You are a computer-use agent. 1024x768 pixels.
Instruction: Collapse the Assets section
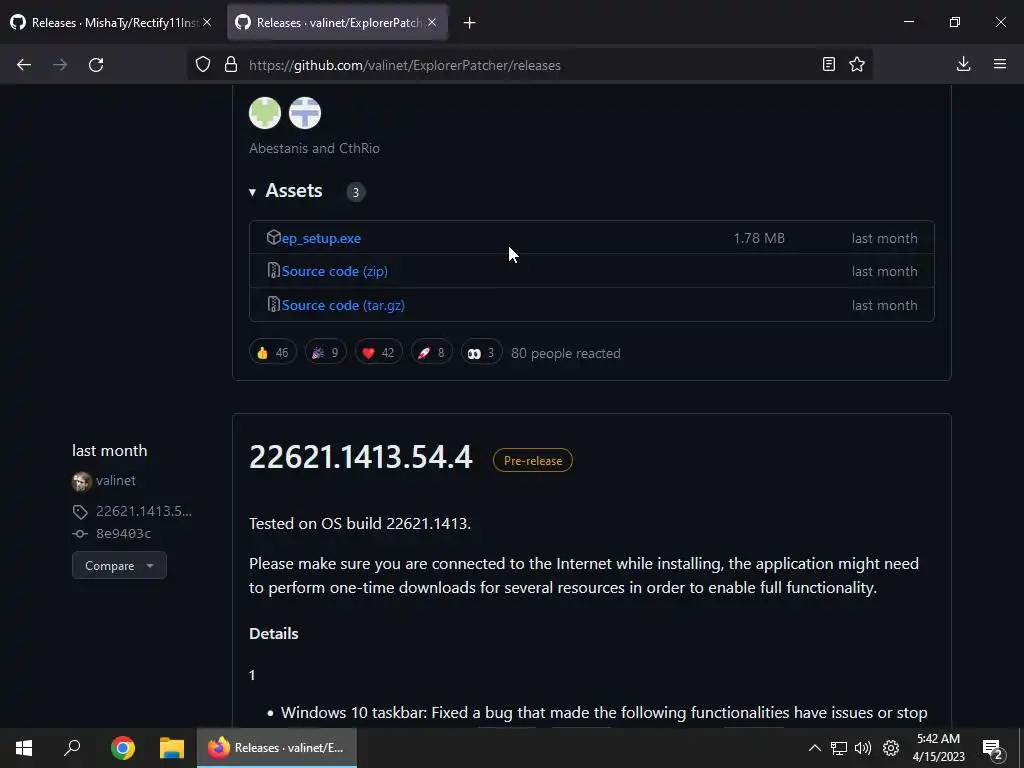coord(285,191)
